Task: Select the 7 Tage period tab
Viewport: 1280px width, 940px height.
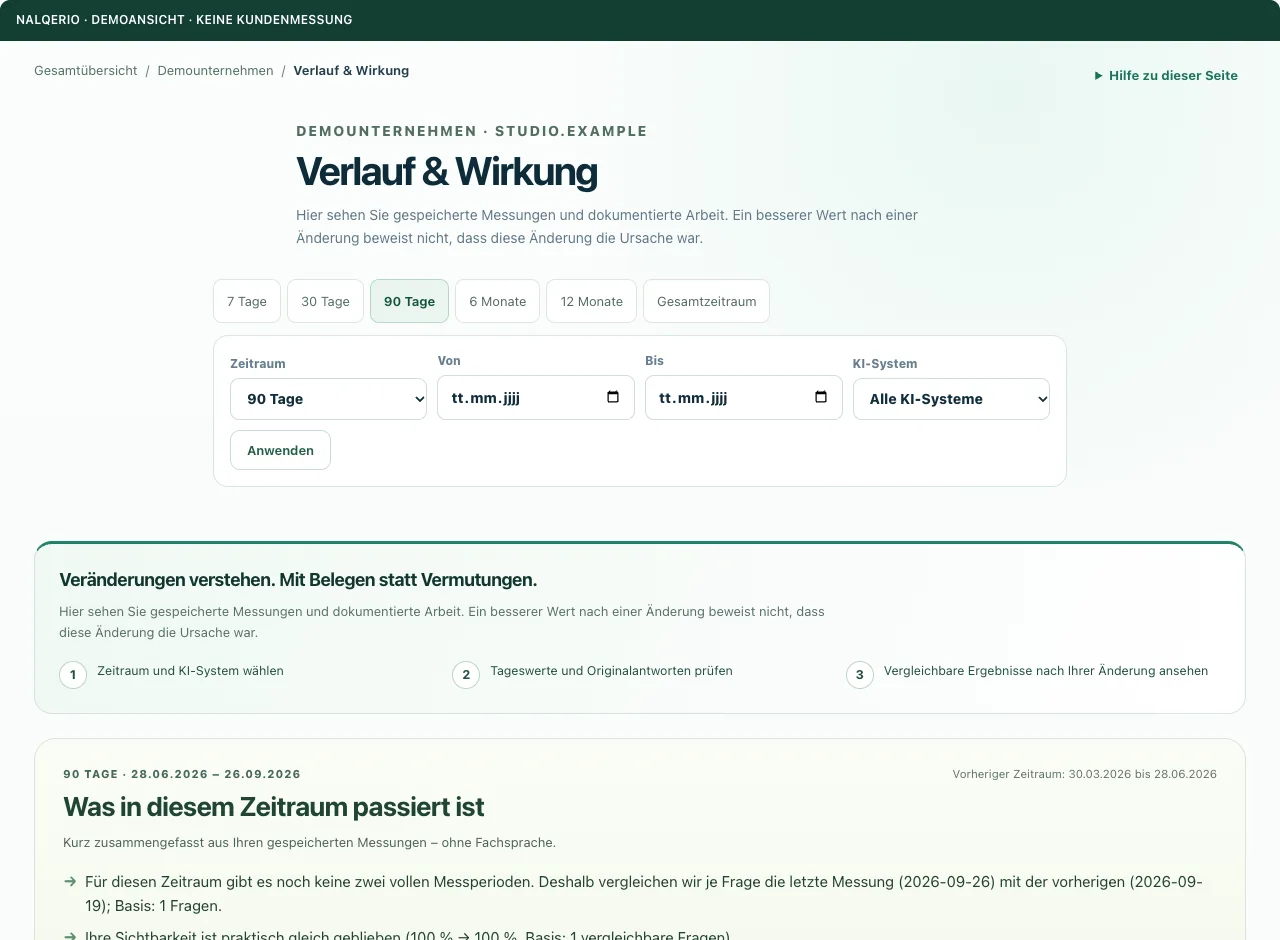Action: click(x=247, y=301)
